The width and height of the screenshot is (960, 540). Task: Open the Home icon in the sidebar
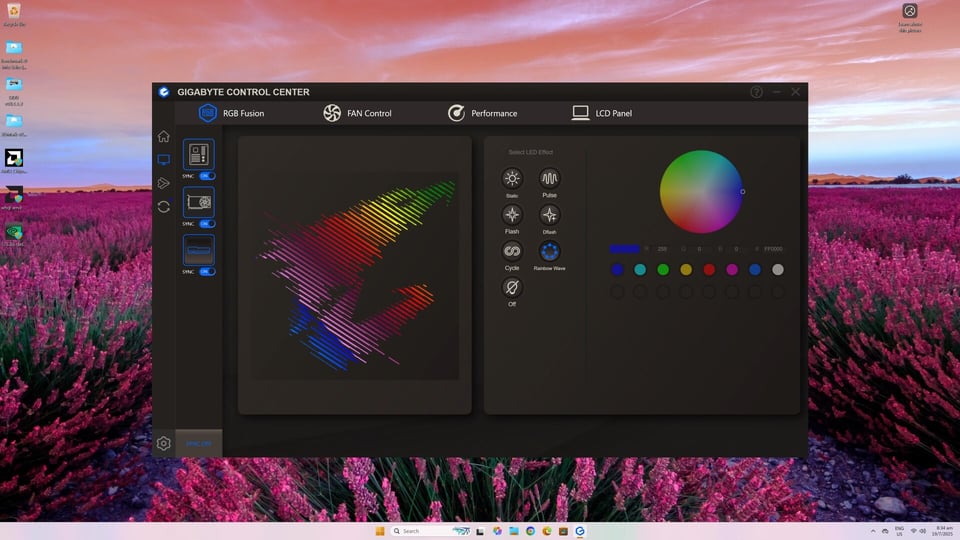[x=163, y=136]
